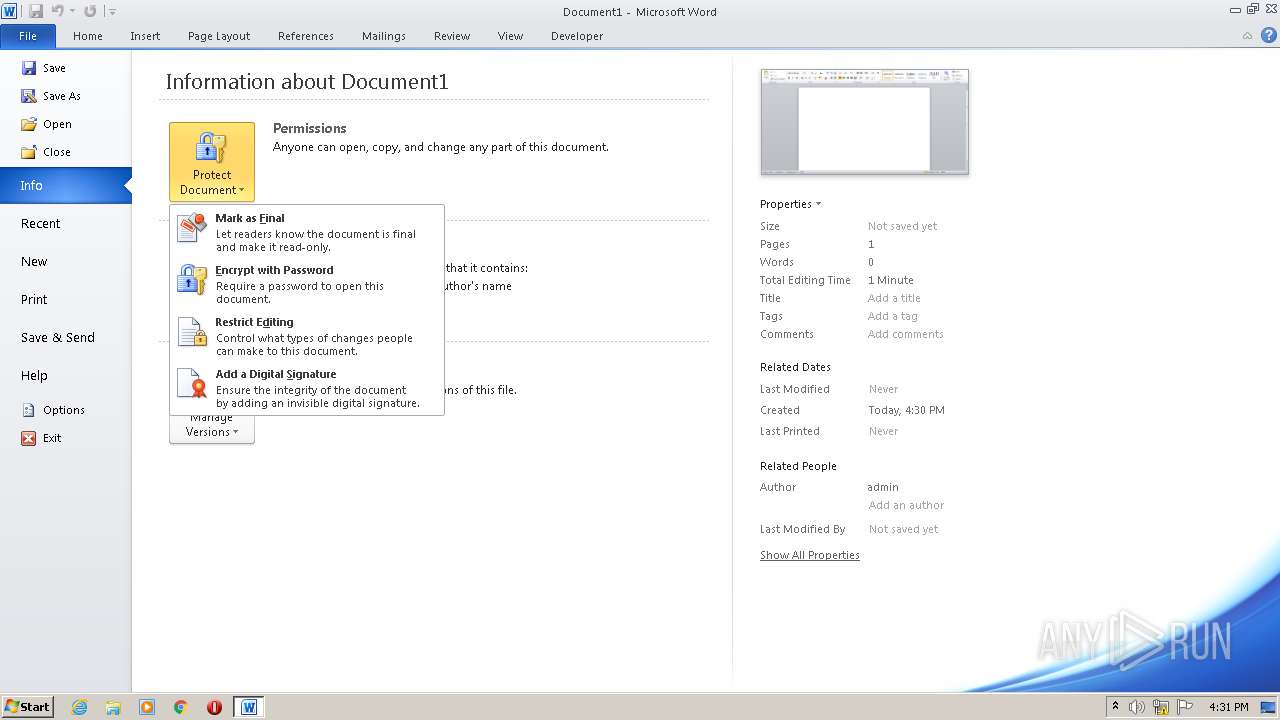This screenshot has width=1280, height=720.
Task: Choose Save As in the sidebar
Action: 51,96
